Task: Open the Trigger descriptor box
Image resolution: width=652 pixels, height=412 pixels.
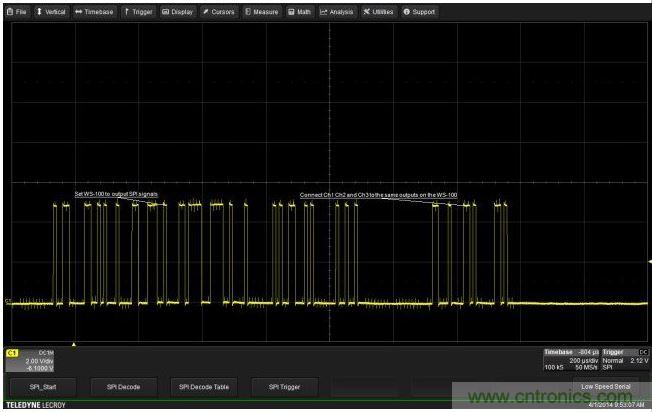Action: 626,360
